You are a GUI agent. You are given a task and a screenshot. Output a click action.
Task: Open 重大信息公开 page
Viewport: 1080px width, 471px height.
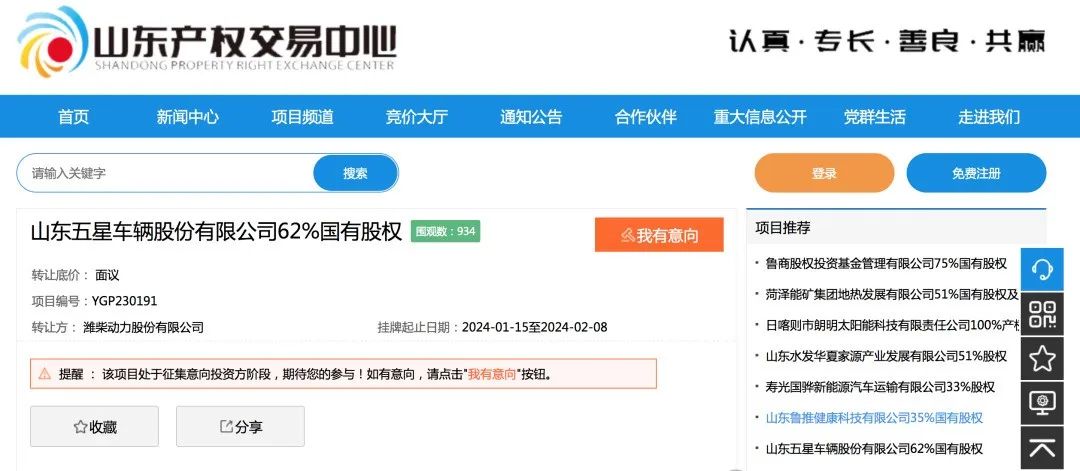point(760,117)
